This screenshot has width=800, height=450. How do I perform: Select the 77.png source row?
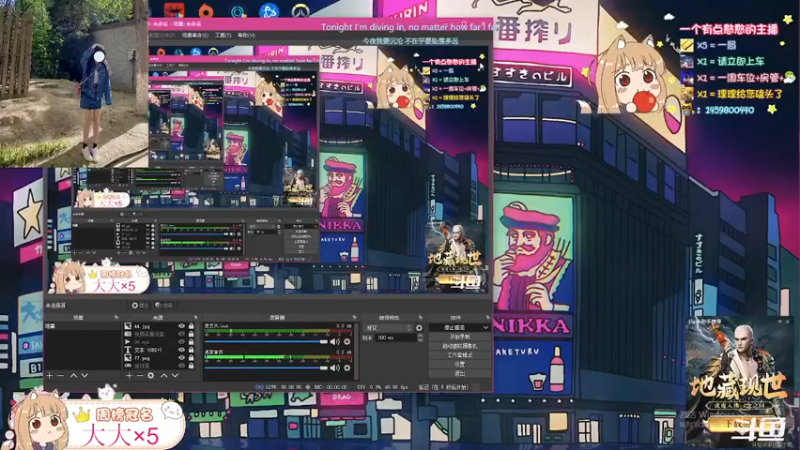[x=160, y=358]
